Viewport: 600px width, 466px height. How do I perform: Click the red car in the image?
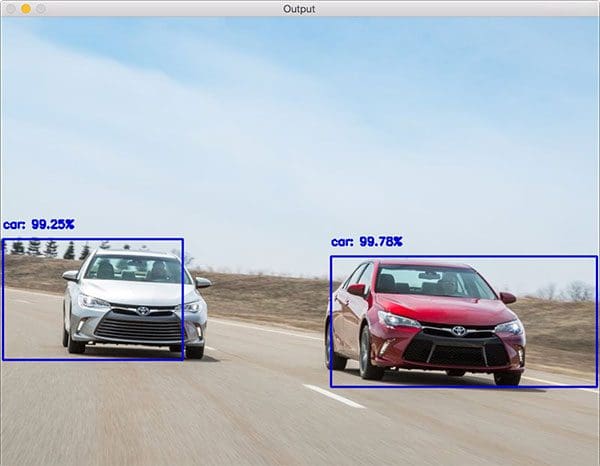pos(426,322)
